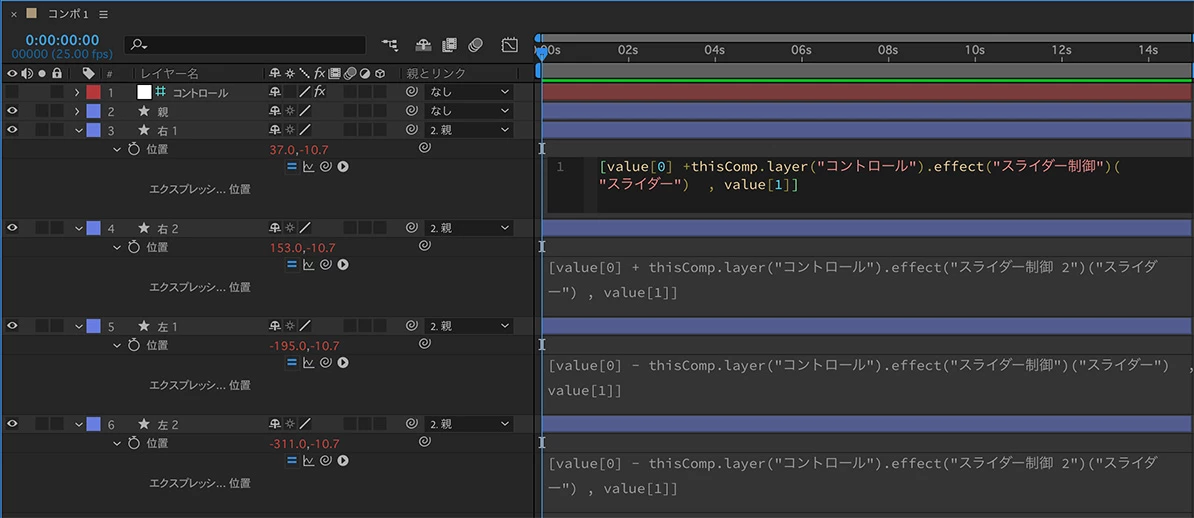Image resolution: width=1194 pixels, height=518 pixels.
Task: Toggle enable expression equals icon for 左 1
Action: 292,362
